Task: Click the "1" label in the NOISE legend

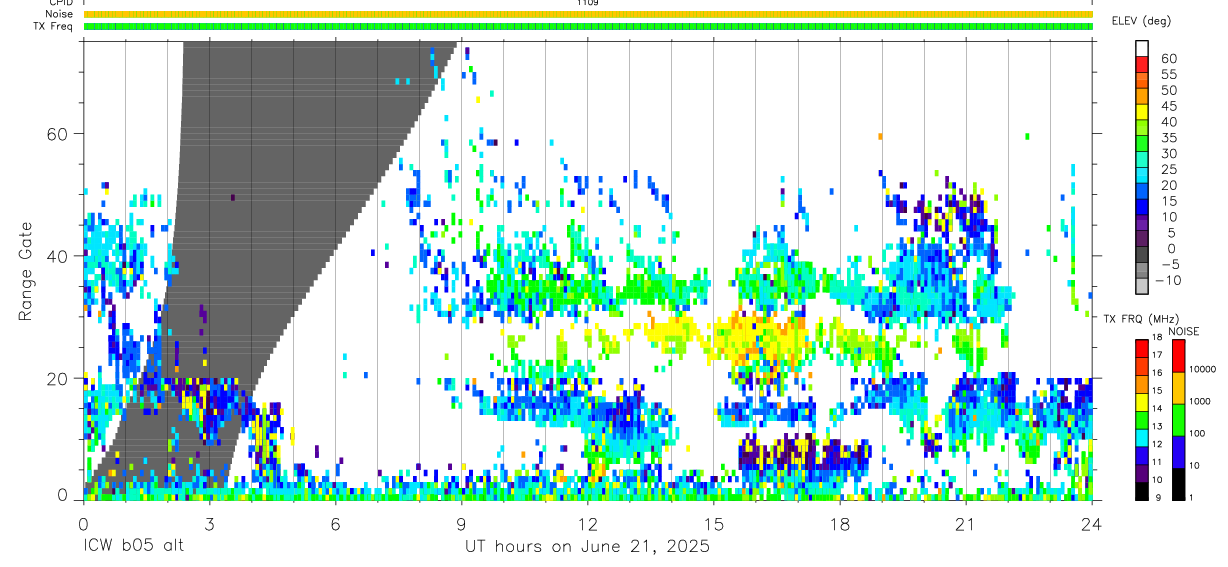Action: [1192, 497]
